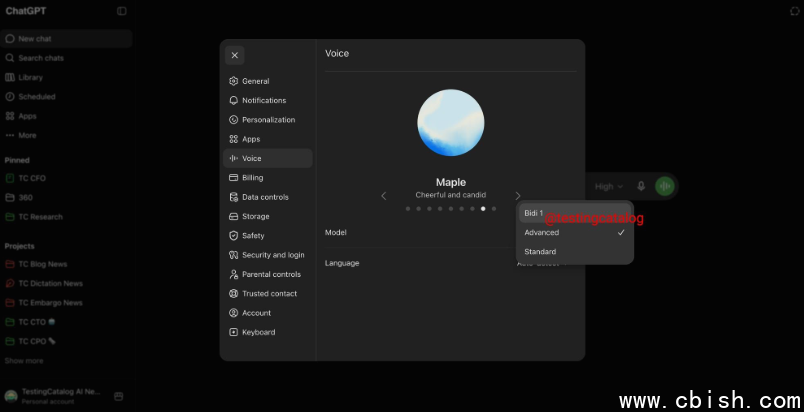Select Standard voice model option
This screenshot has width=804, height=412.
pos(575,252)
